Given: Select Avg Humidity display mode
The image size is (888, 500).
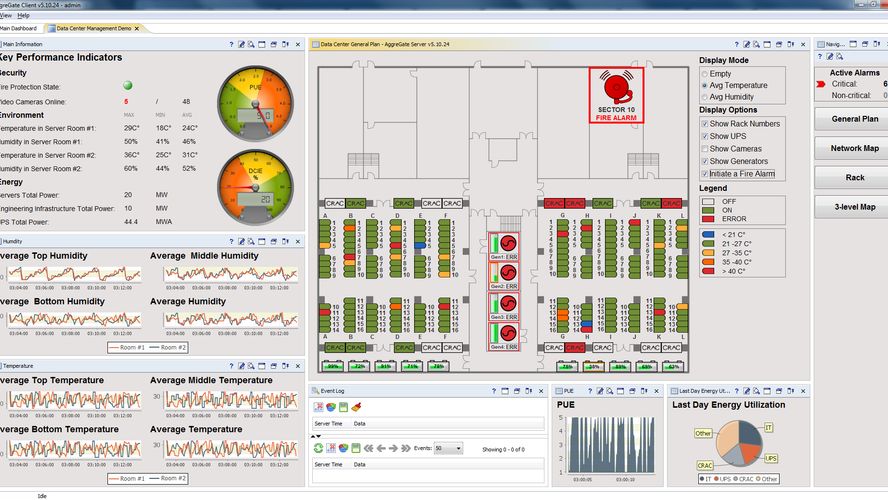Looking at the screenshot, I should (704, 97).
